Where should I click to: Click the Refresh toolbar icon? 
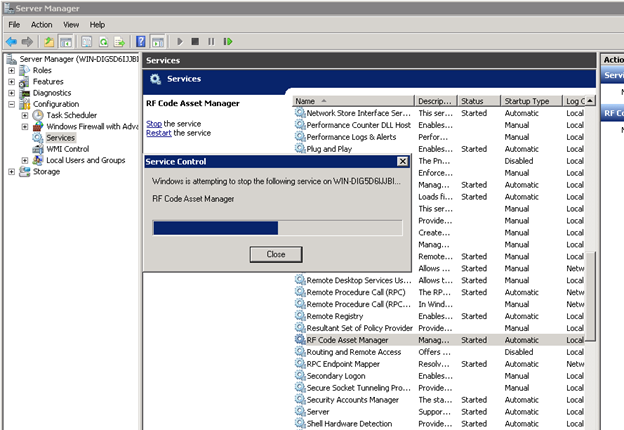click(x=103, y=41)
